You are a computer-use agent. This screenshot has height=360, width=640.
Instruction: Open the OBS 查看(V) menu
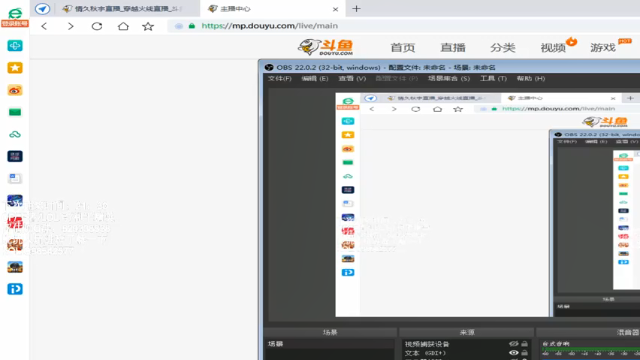352,78
